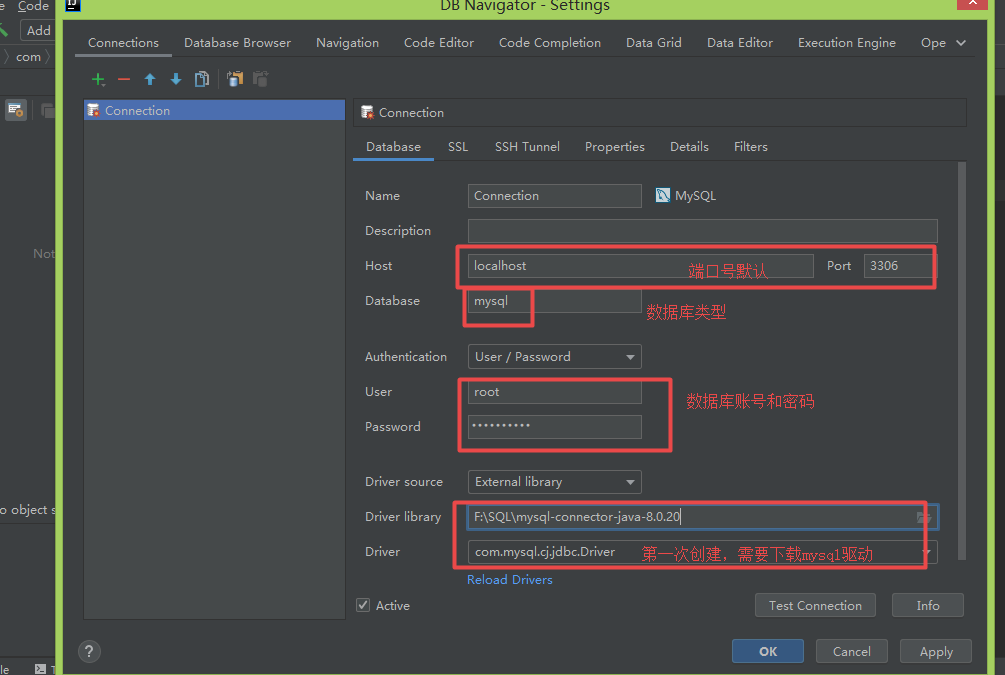The height and width of the screenshot is (675, 1005).
Task: Move the connection up with the up arrow
Action: pyautogui.click(x=150, y=79)
